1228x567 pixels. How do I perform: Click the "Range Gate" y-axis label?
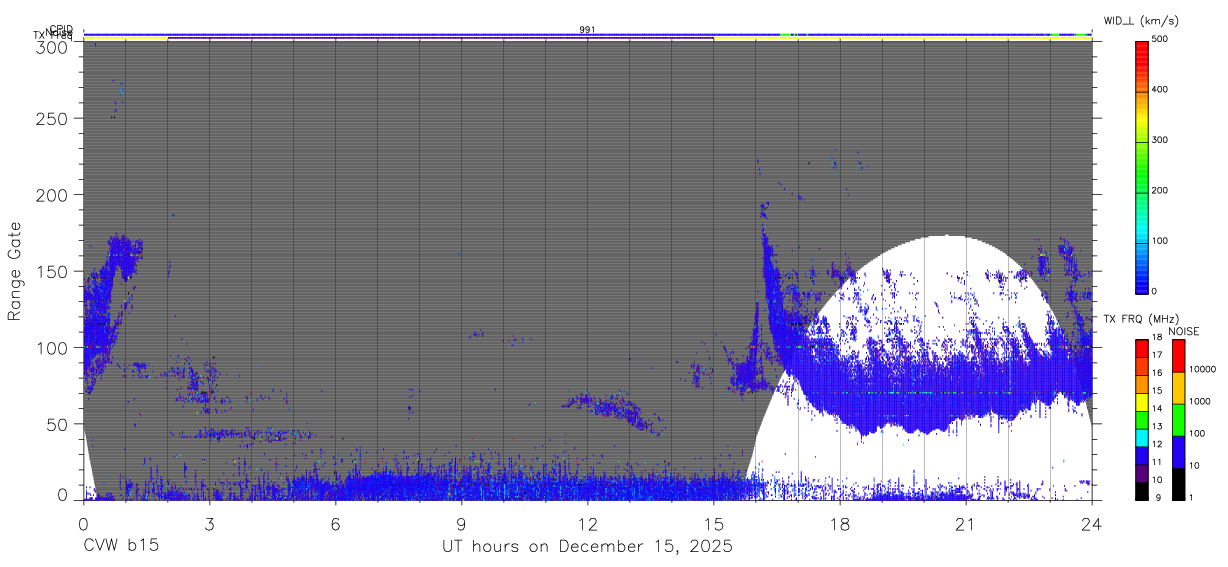click(x=15, y=271)
